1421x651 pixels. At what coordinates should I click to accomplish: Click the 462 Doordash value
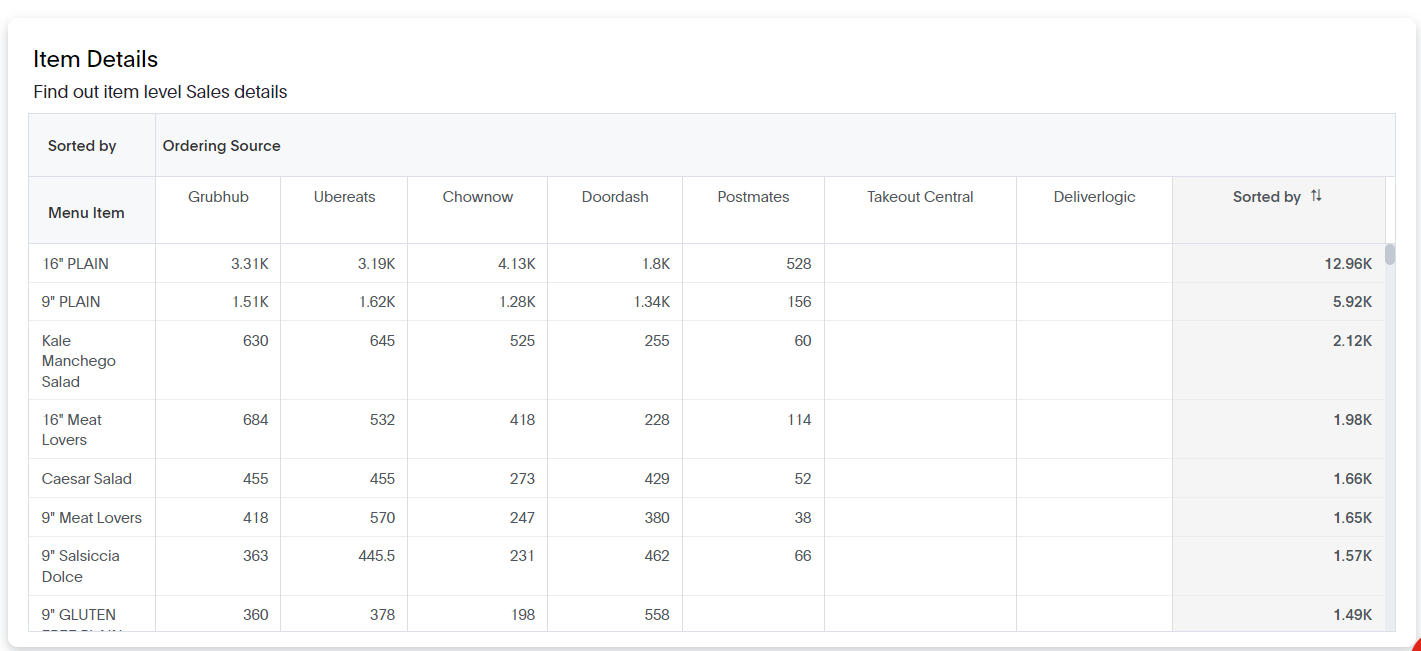tap(657, 556)
